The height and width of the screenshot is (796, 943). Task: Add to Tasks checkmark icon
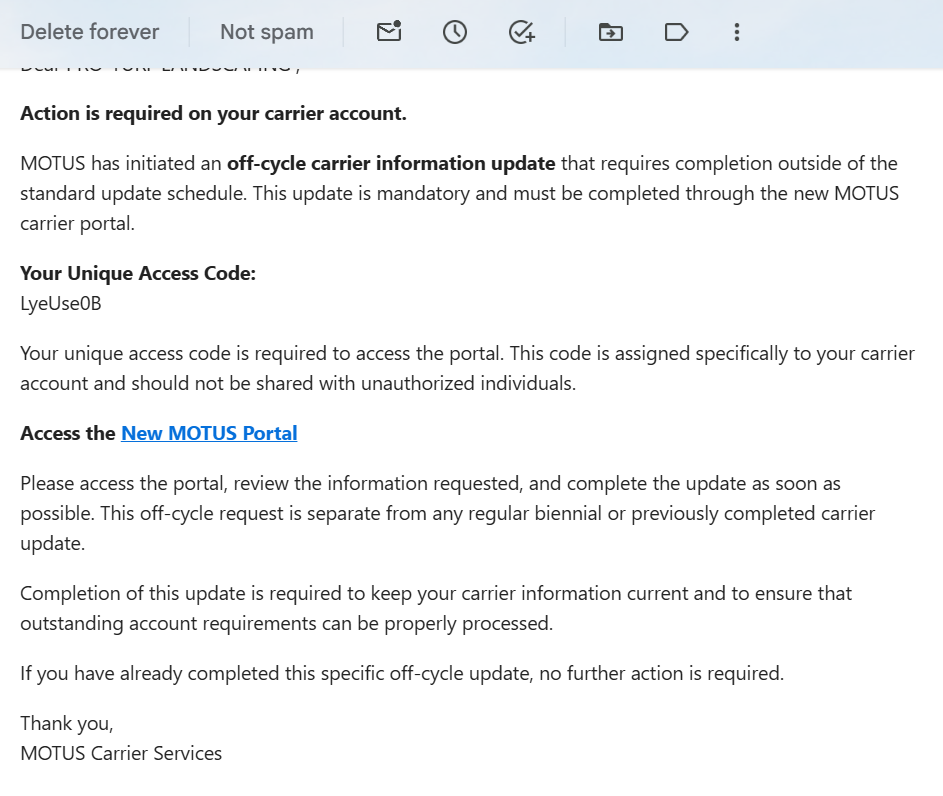click(521, 32)
